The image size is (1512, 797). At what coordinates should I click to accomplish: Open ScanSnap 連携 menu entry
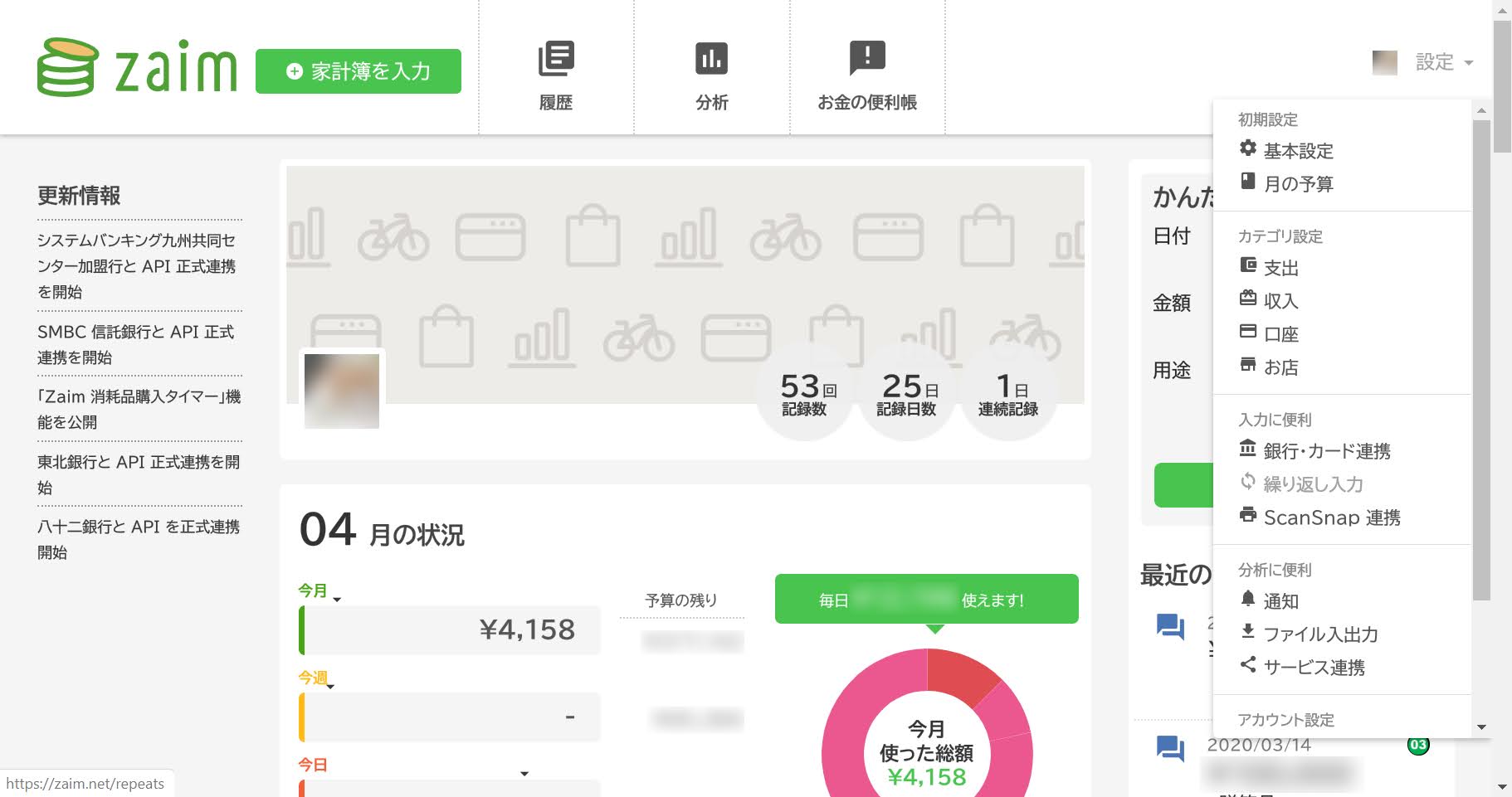[1333, 518]
